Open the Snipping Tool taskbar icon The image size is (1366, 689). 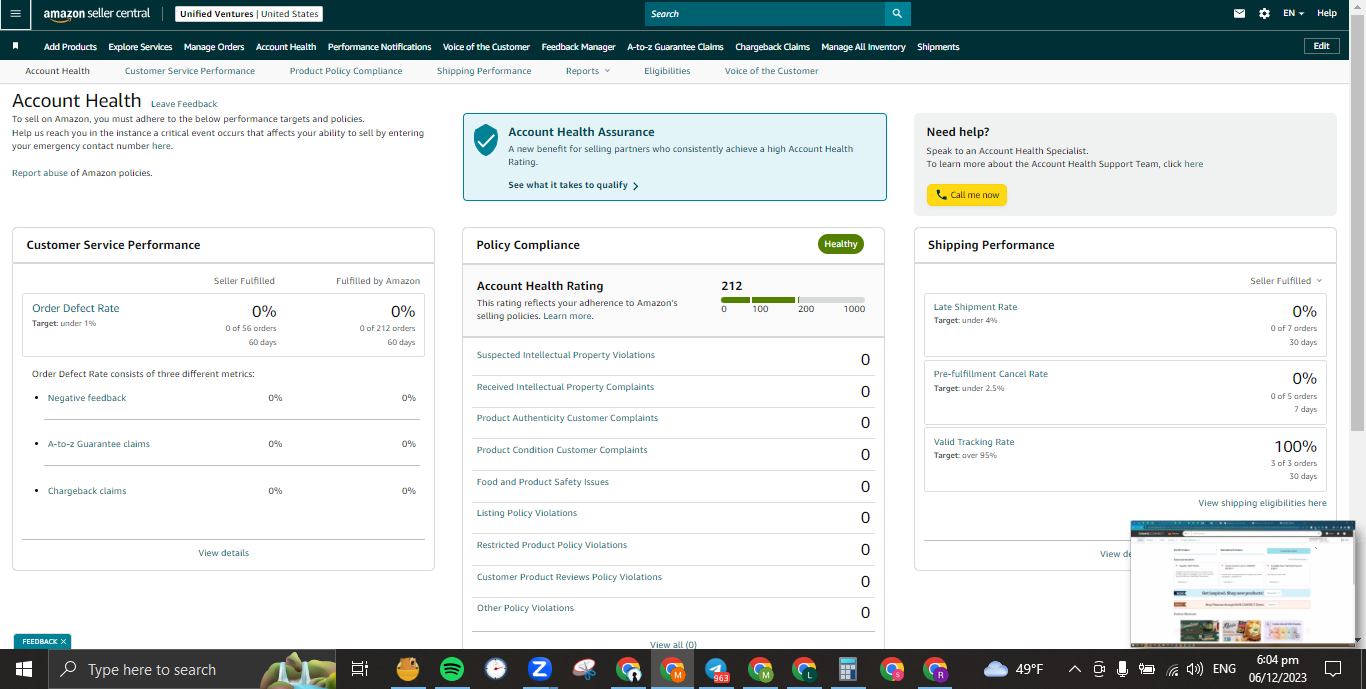click(584, 669)
